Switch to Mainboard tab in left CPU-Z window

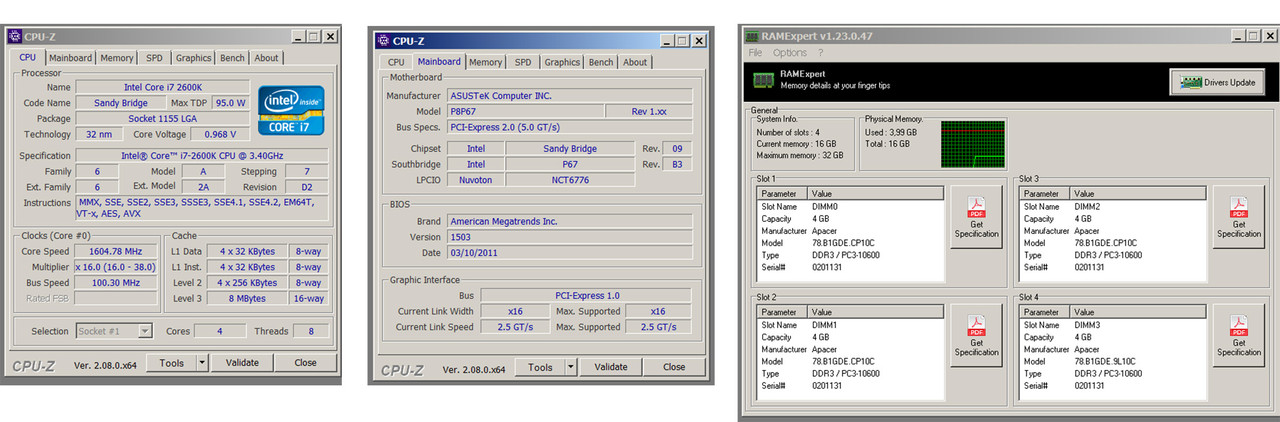point(71,58)
